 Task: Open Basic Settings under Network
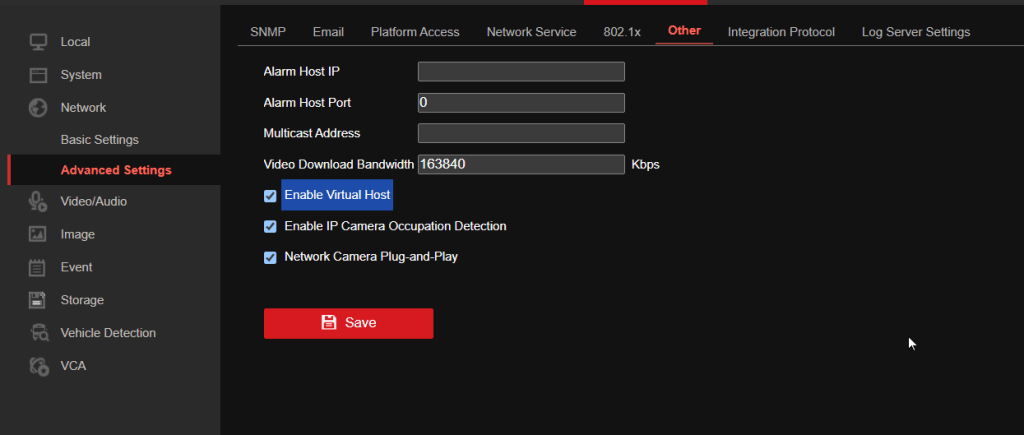click(x=99, y=139)
